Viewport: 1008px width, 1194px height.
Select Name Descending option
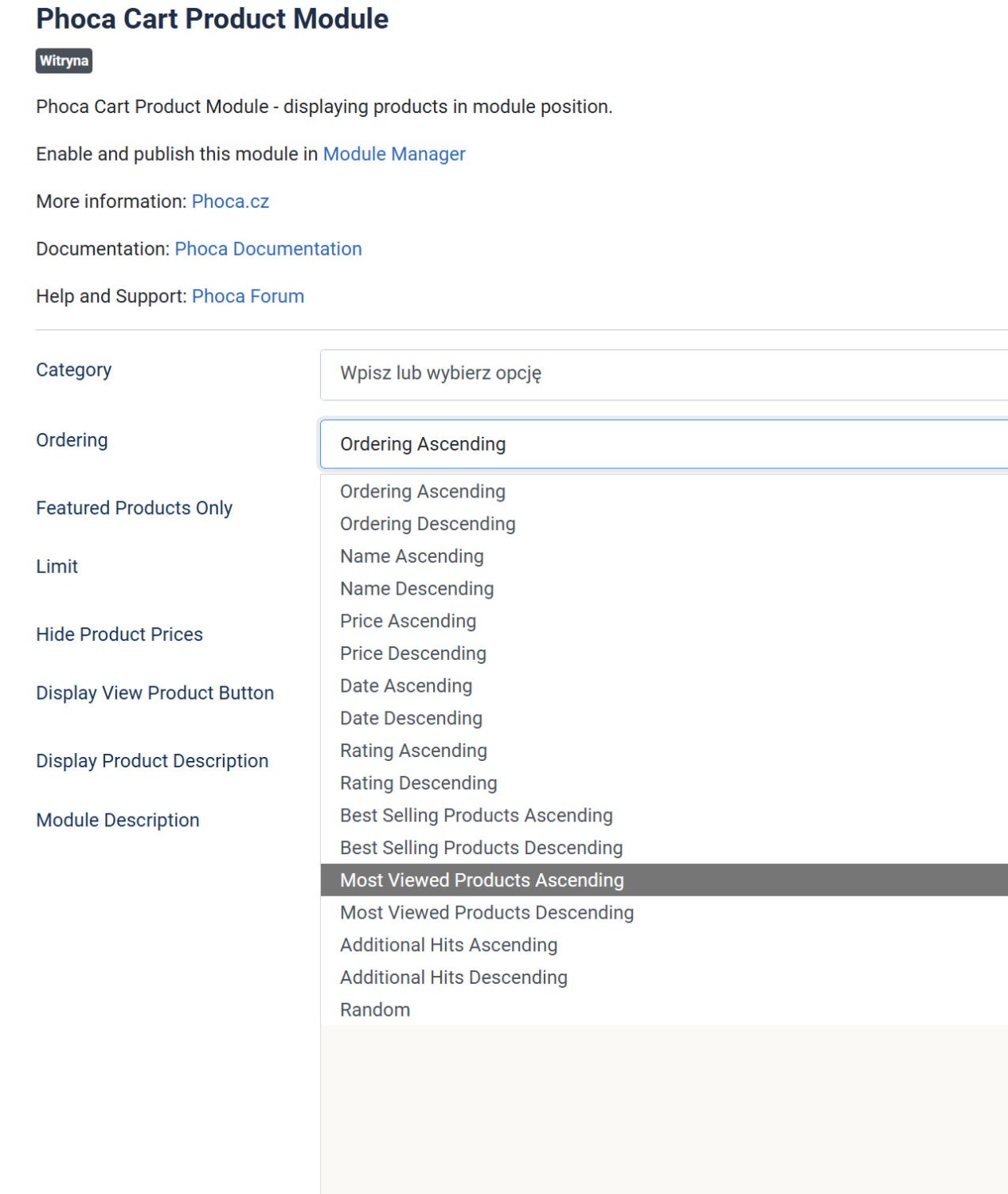click(416, 589)
